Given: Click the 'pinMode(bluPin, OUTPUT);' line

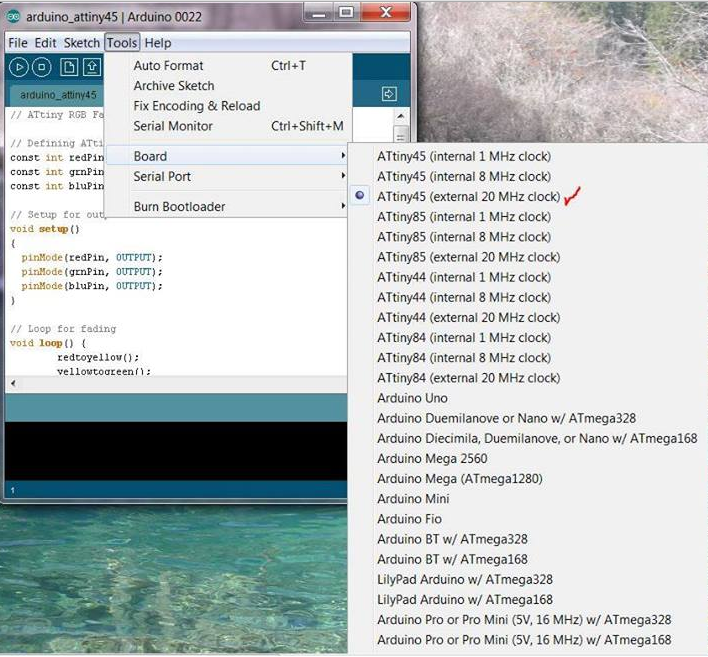Looking at the screenshot, I should pyautogui.click(x=92, y=286).
